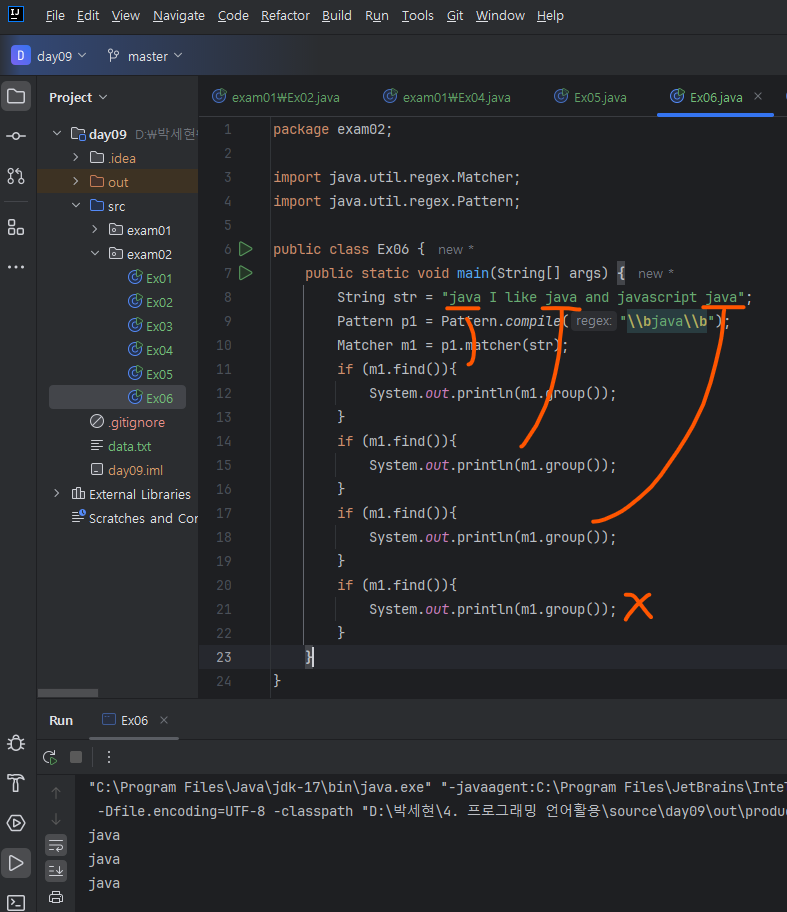Viewport: 787px width, 912px height.
Task: Toggle the Project tool window folder icon
Action: pos(16,97)
